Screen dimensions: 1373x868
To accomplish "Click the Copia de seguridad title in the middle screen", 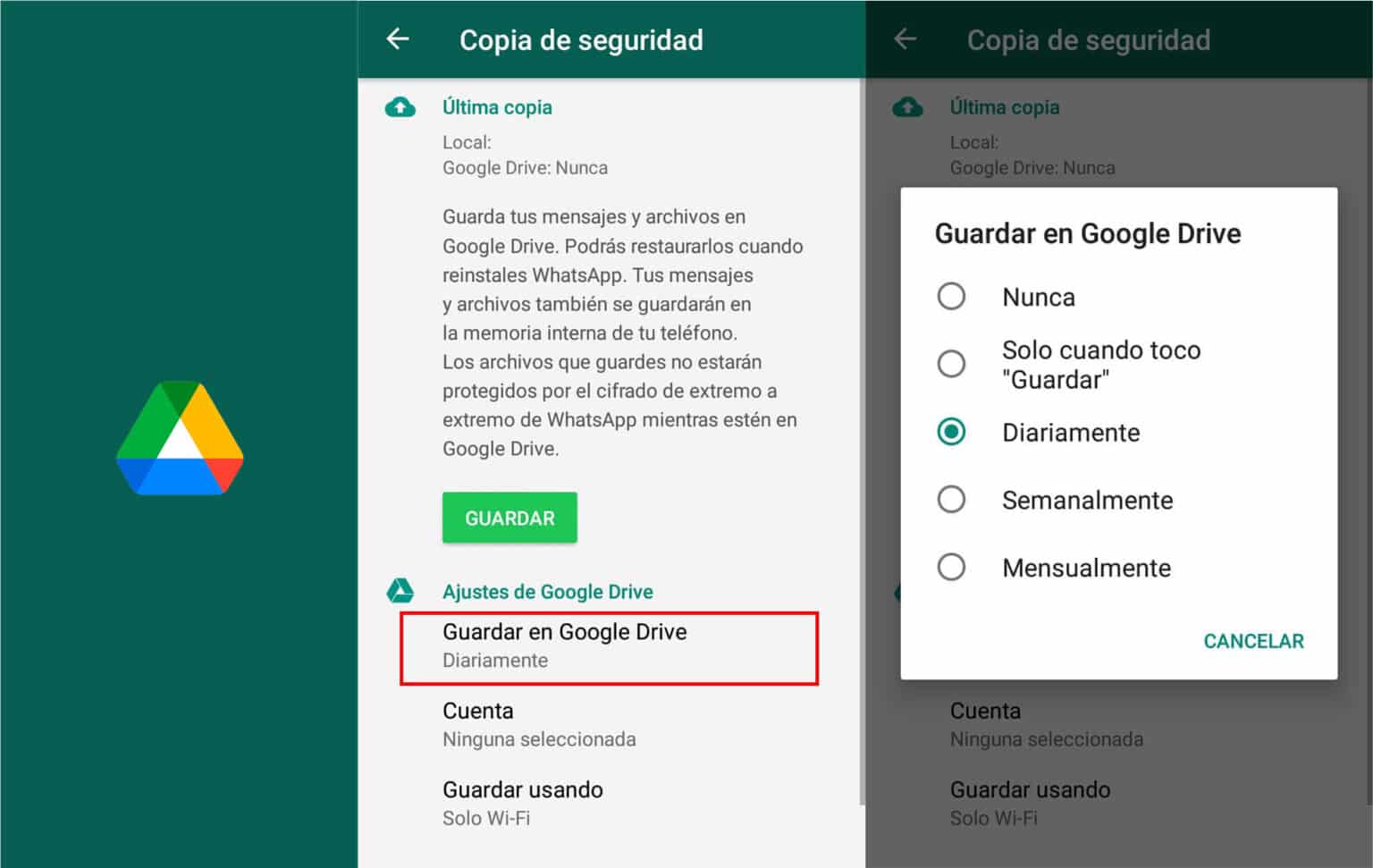I will pyautogui.click(x=581, y=40).
